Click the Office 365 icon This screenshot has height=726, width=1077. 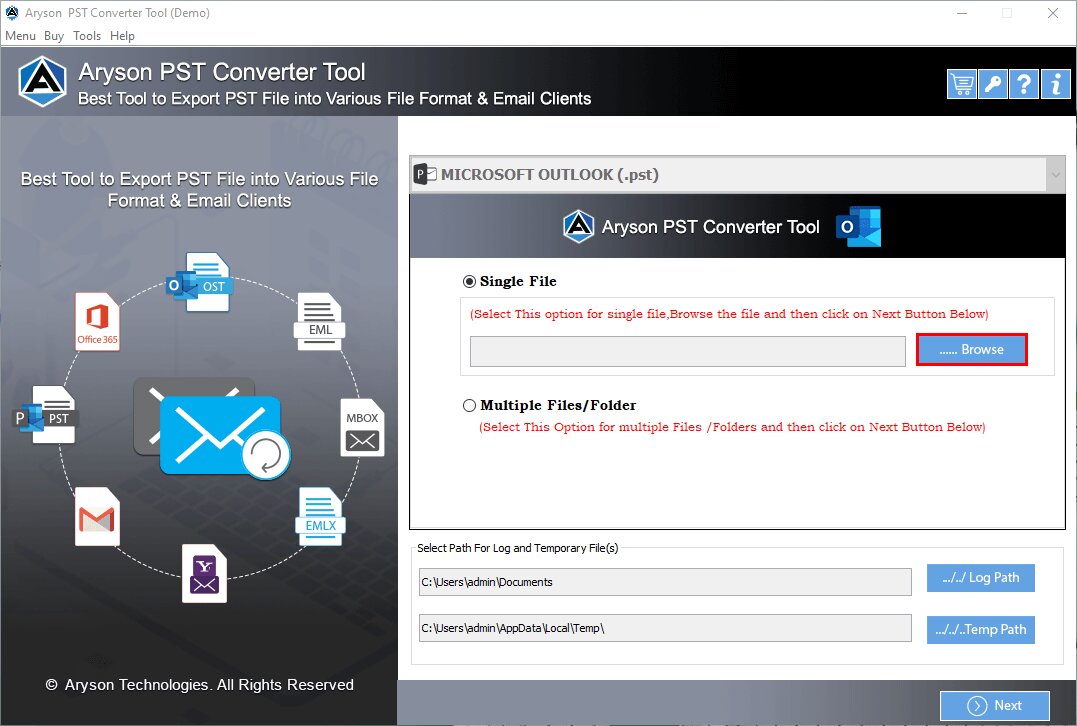(97, 322)
